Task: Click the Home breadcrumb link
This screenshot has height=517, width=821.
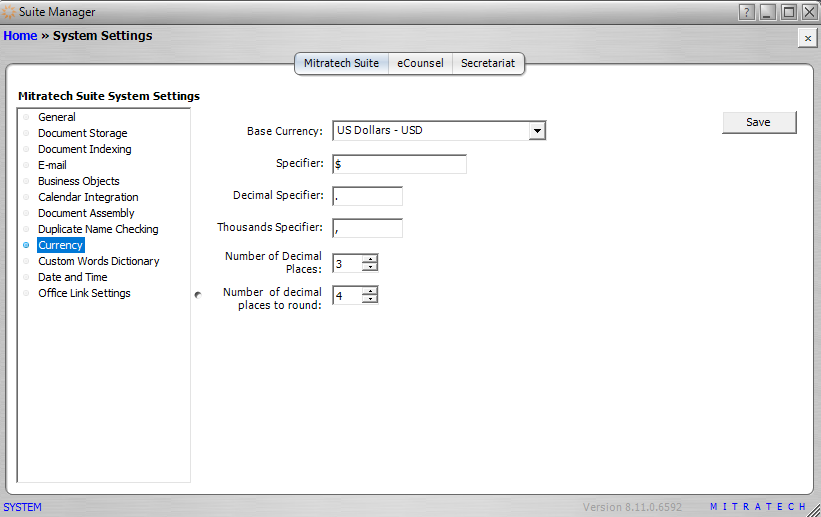Action: click(20, 36)
